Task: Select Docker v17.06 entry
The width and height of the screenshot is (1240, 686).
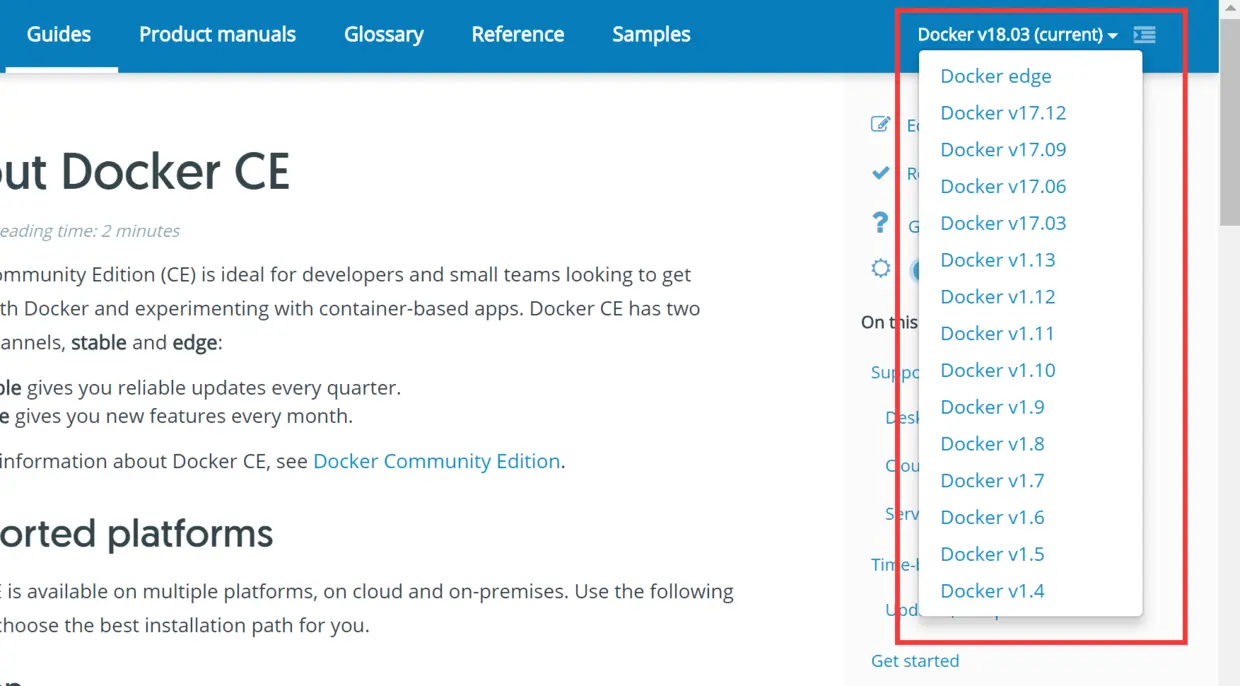Action: pyautogui.click(x=1003, y=187)
